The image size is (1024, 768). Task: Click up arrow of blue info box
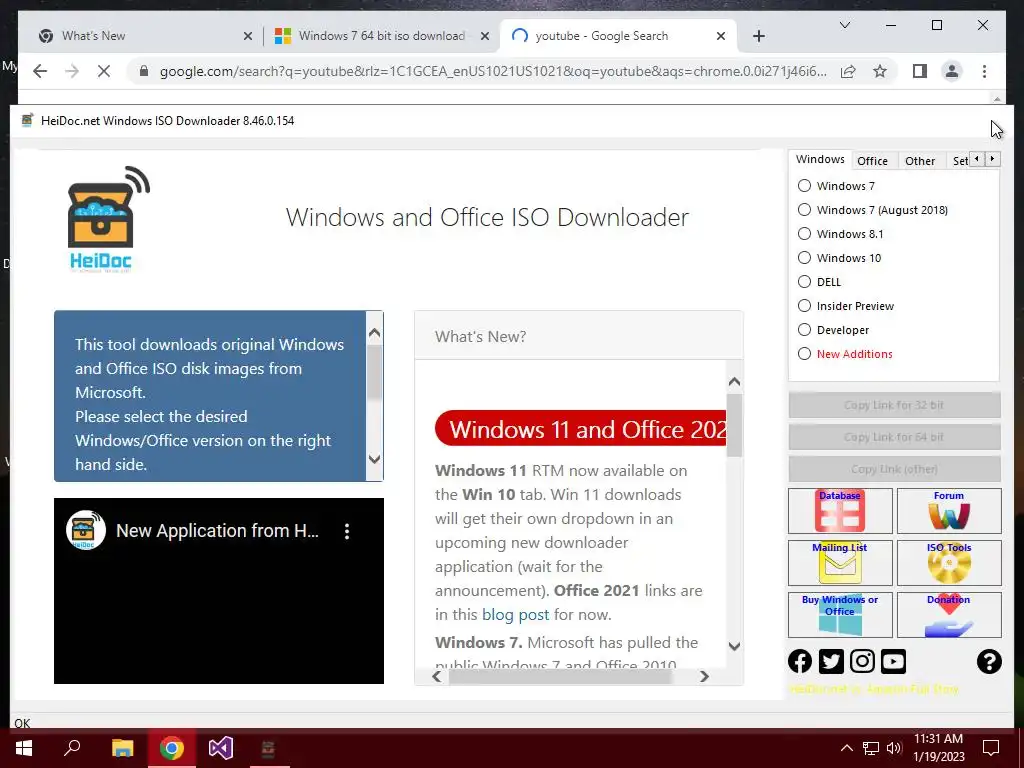pos(374,332)
